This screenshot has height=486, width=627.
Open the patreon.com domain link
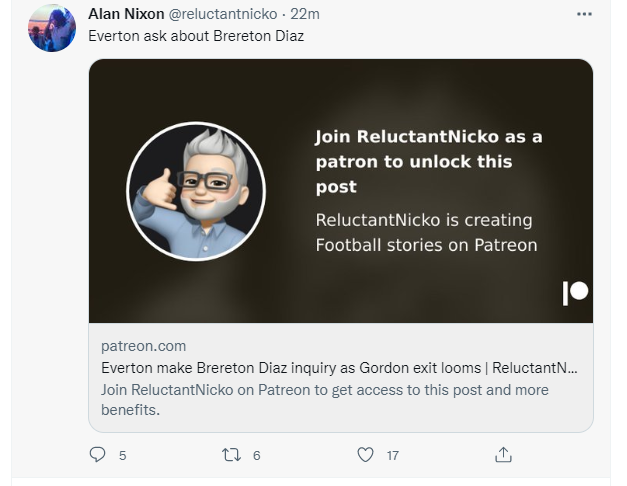(x=144, y=346)
